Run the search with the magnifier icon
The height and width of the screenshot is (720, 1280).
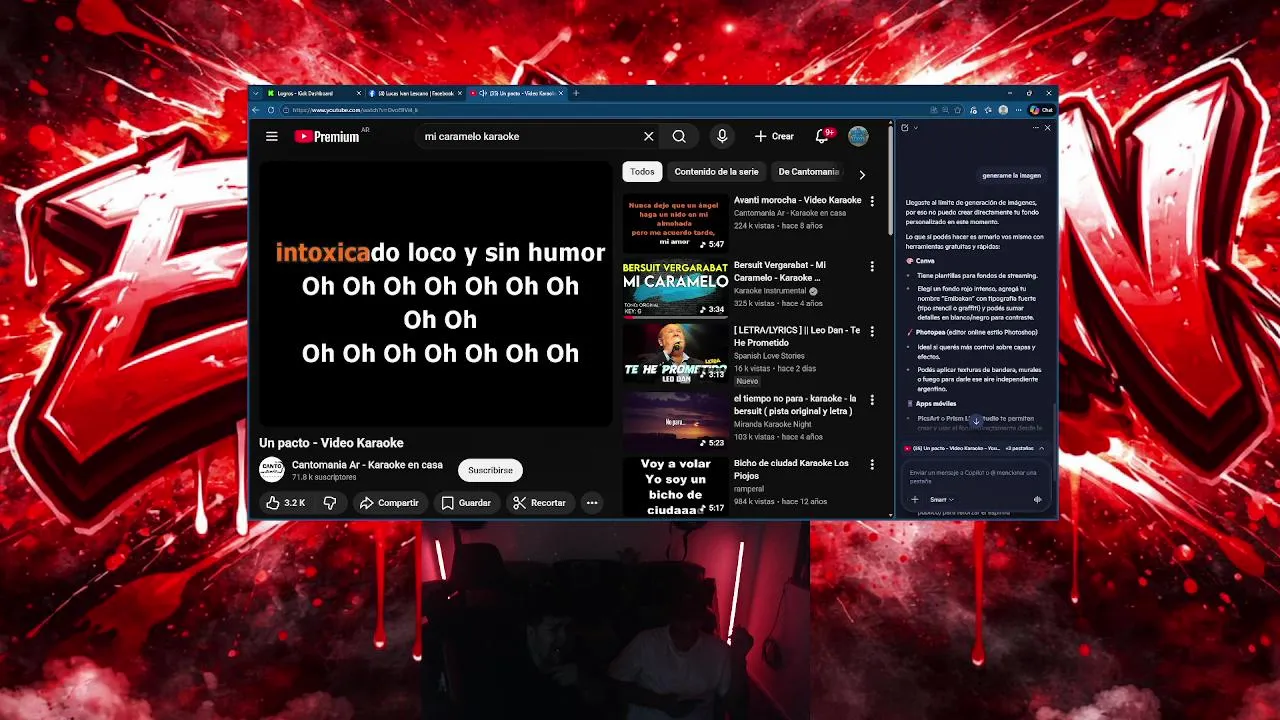679,136
